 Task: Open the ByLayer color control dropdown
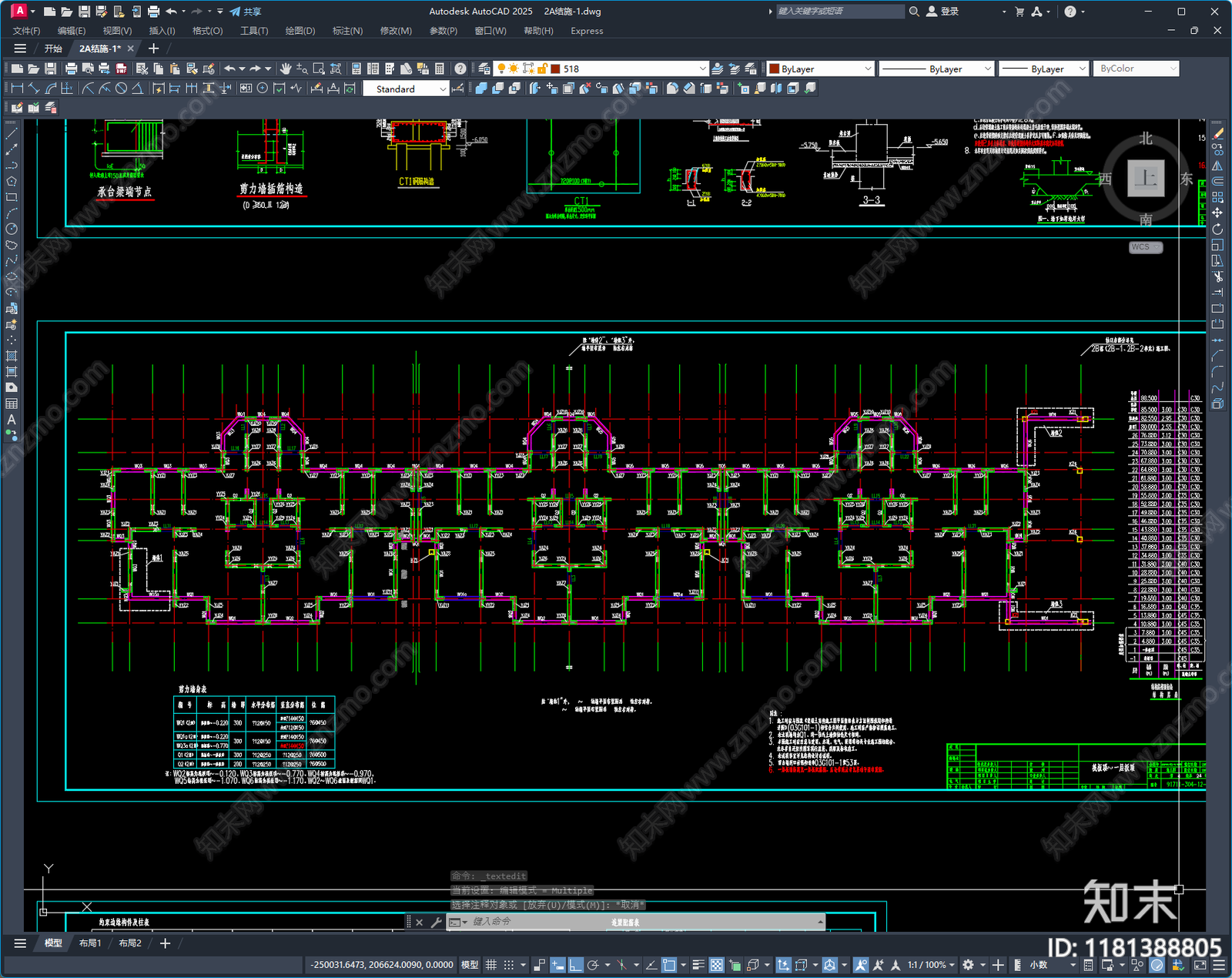tap(868, 69)
